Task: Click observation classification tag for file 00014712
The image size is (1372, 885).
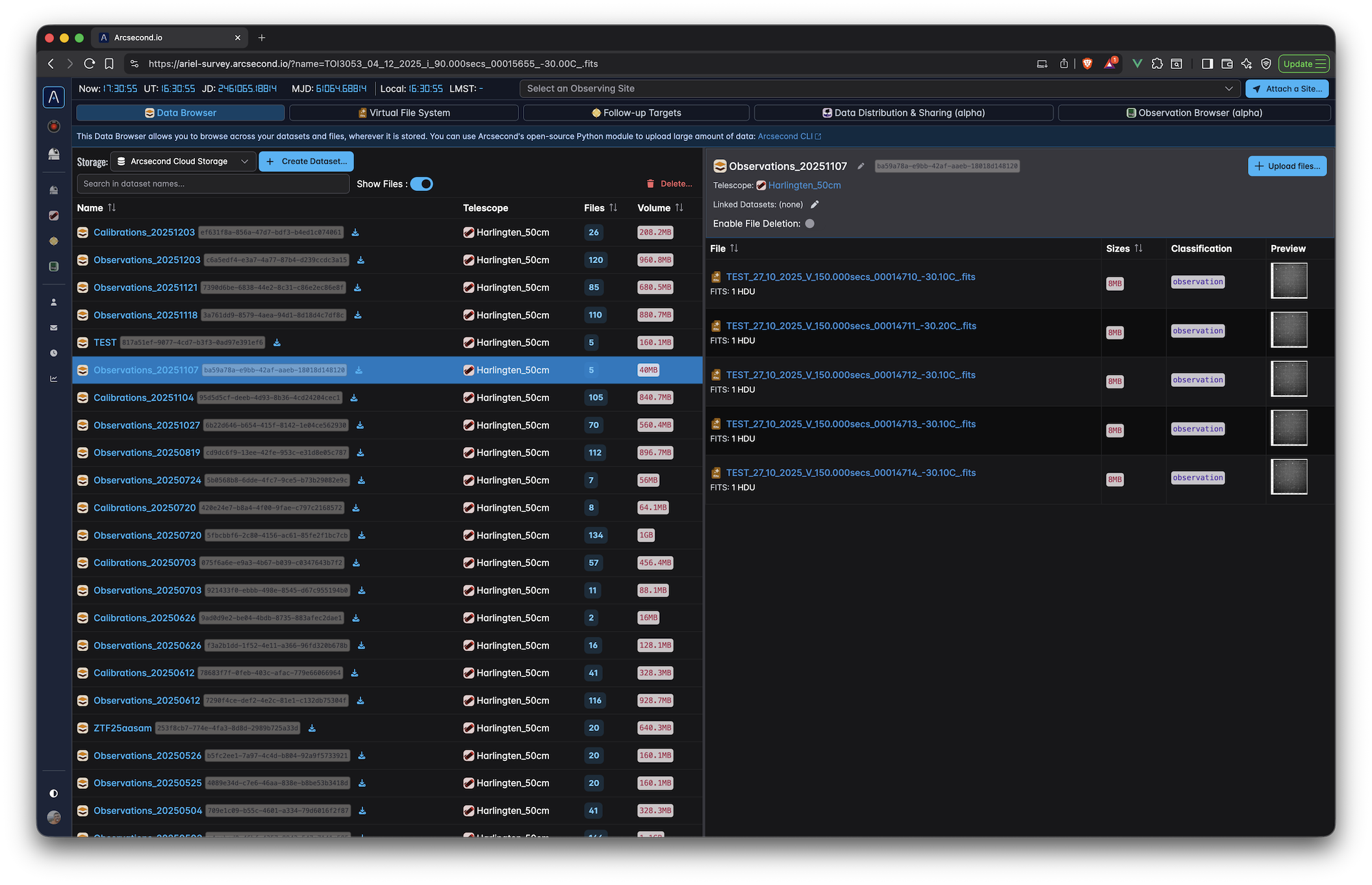Action: tap(1198, 380)
